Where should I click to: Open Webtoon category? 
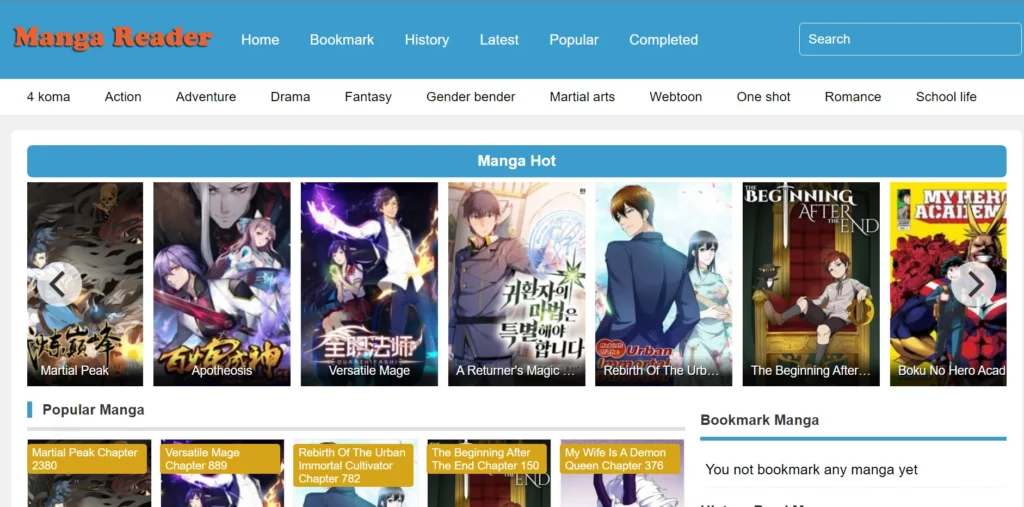(x=675, y=97)
